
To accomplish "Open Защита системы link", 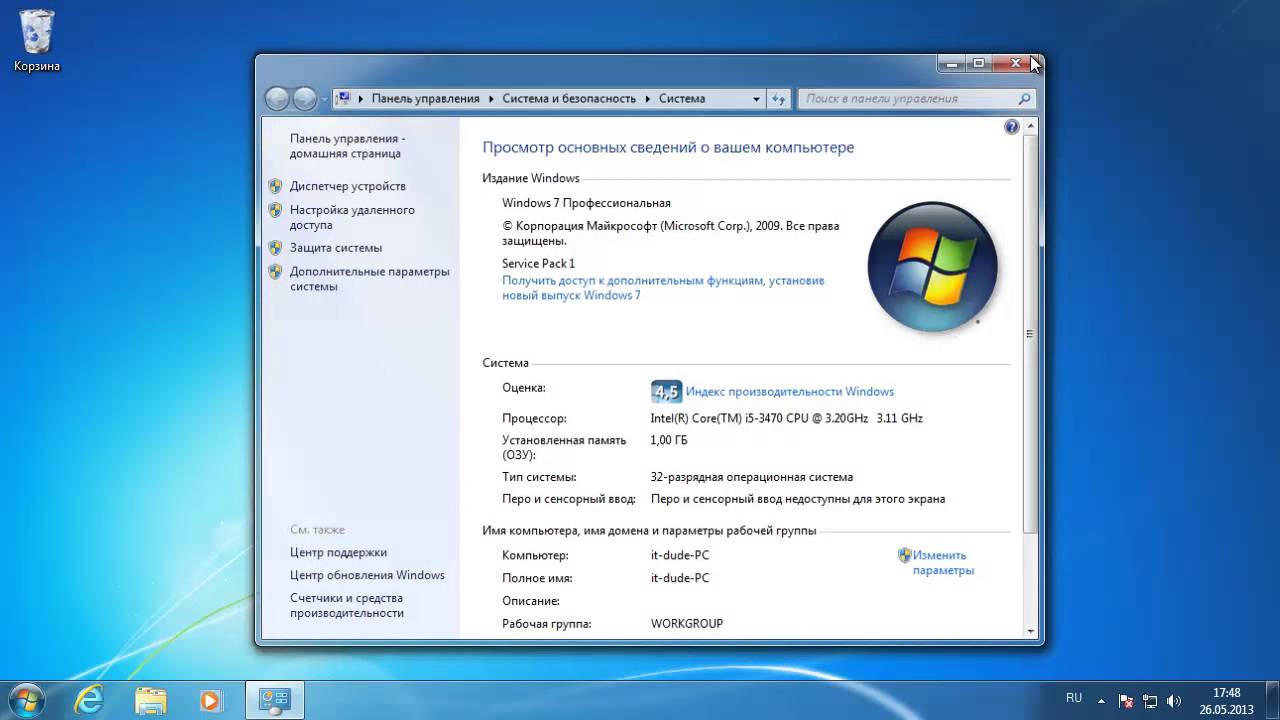I will (x=336, y=248).
